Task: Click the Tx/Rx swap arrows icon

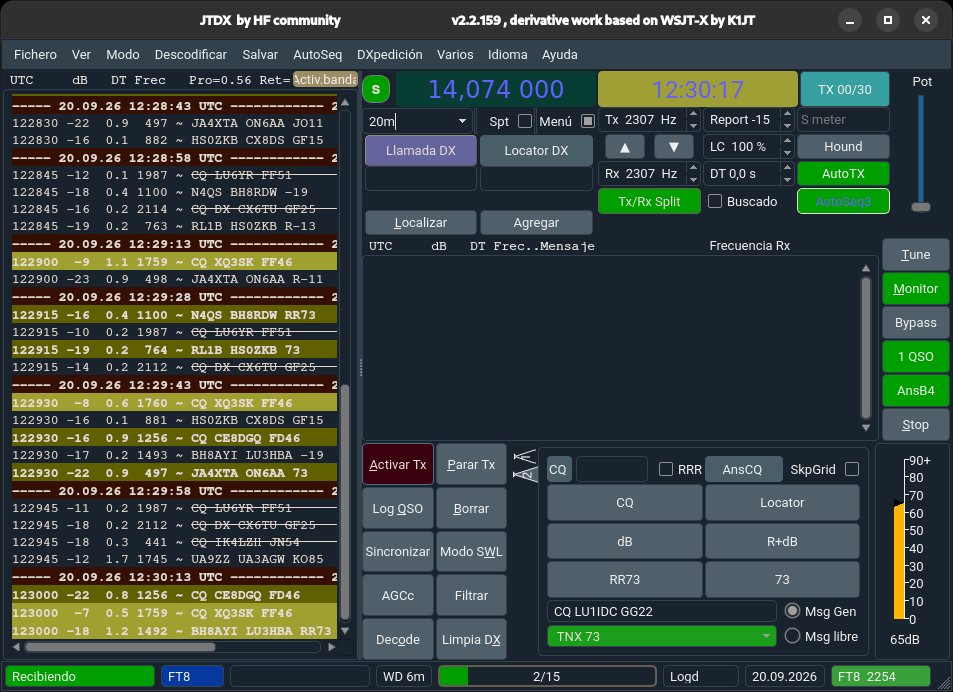Action: [525, 465]
